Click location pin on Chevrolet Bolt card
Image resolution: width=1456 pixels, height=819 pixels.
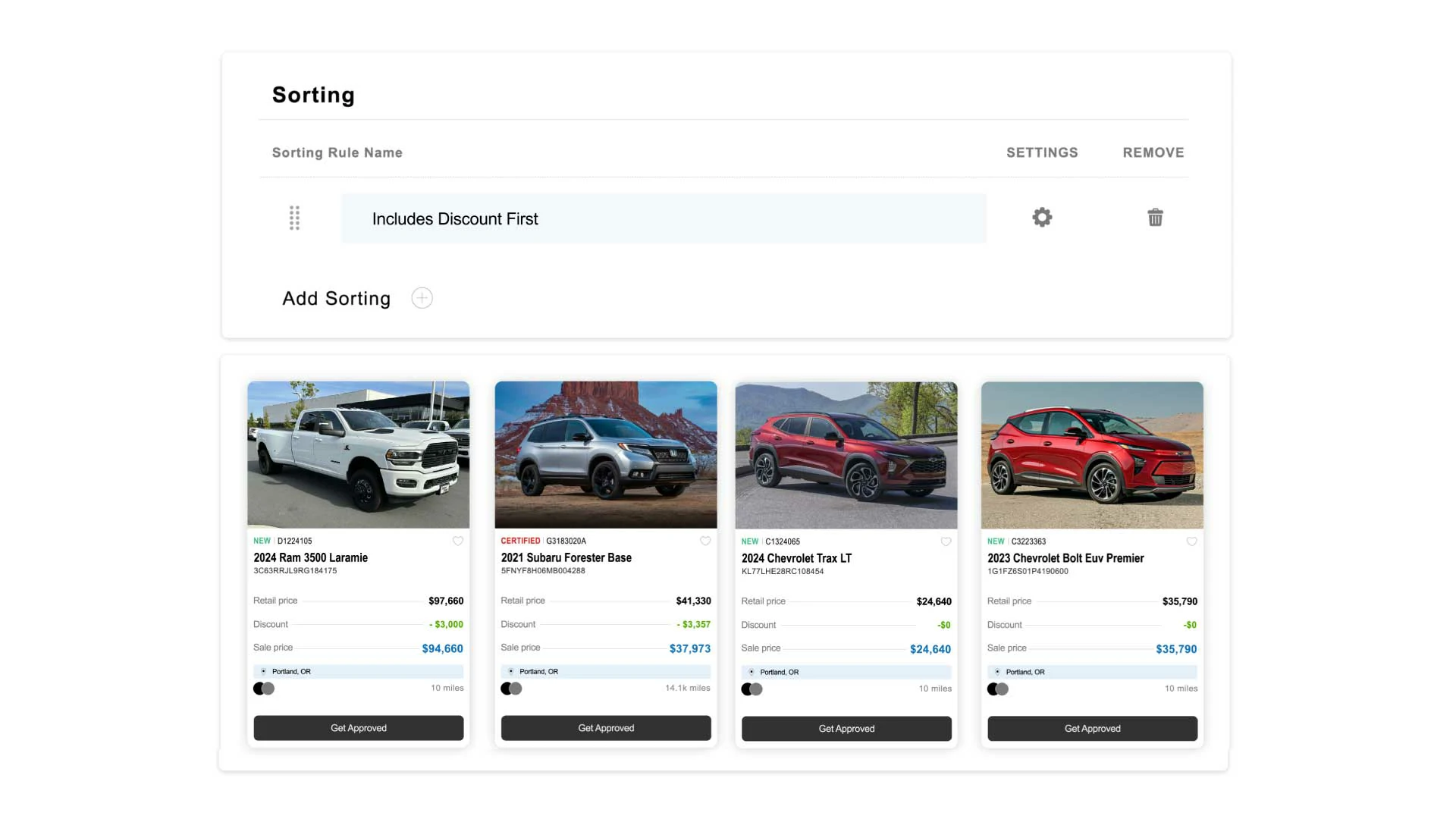tap(996, 672)
